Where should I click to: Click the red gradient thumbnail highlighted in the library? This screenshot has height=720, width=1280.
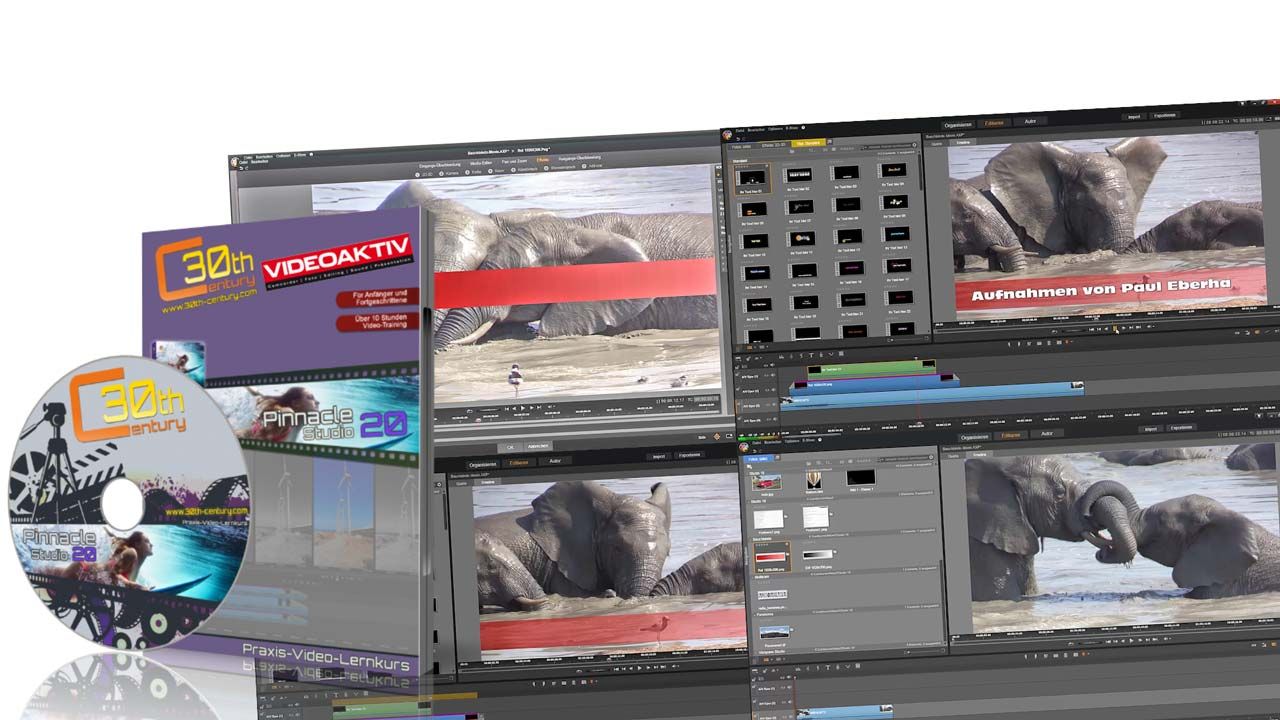click(x=771, y=557)
